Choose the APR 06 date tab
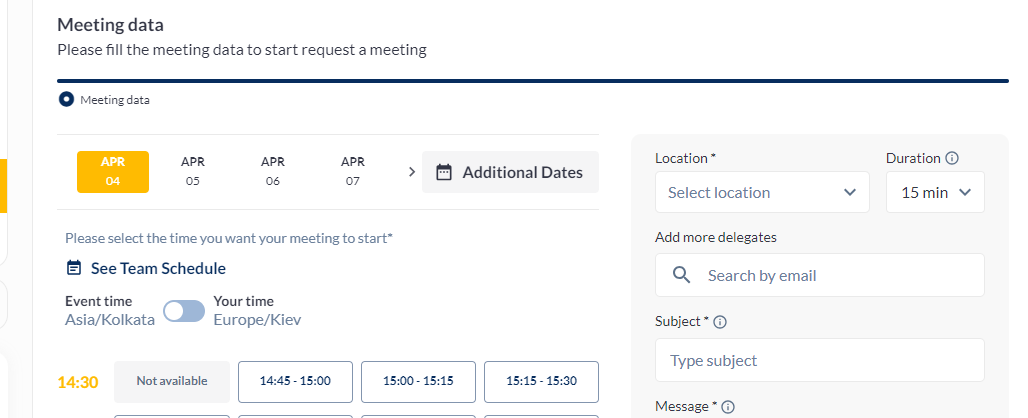 273,172
